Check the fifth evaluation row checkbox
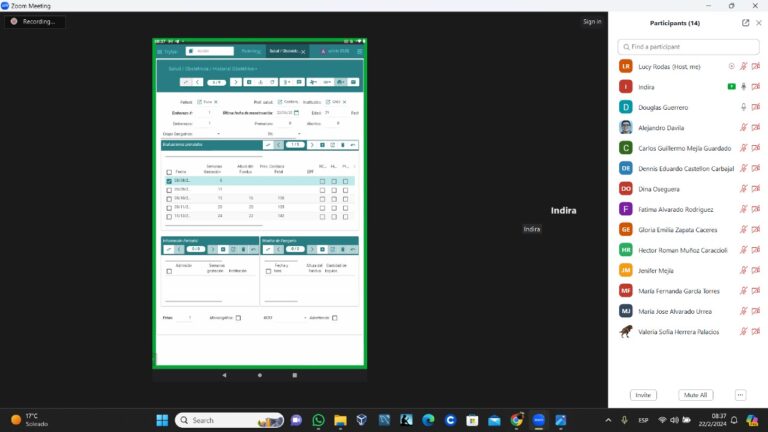768x432 pixels. click(169, 216)
